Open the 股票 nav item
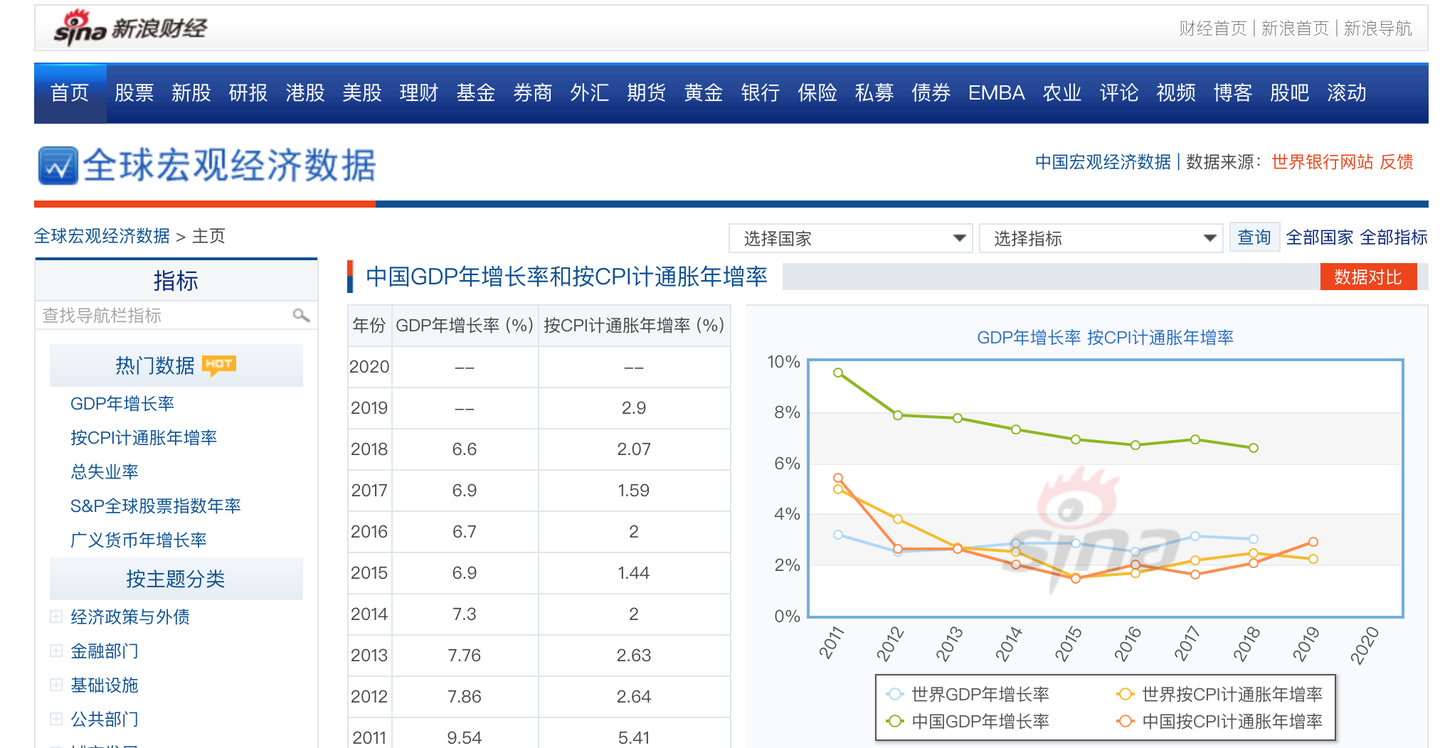Screen dimensions: 1440x748 point(134,93)
